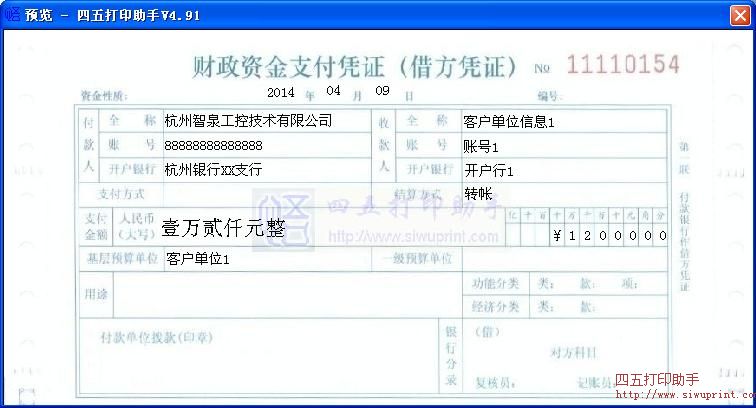This screenshot has height=408, width=756.
Task: Select payee name 客户单位信息1
Action: pyautogui.click(x=509, y=122)
